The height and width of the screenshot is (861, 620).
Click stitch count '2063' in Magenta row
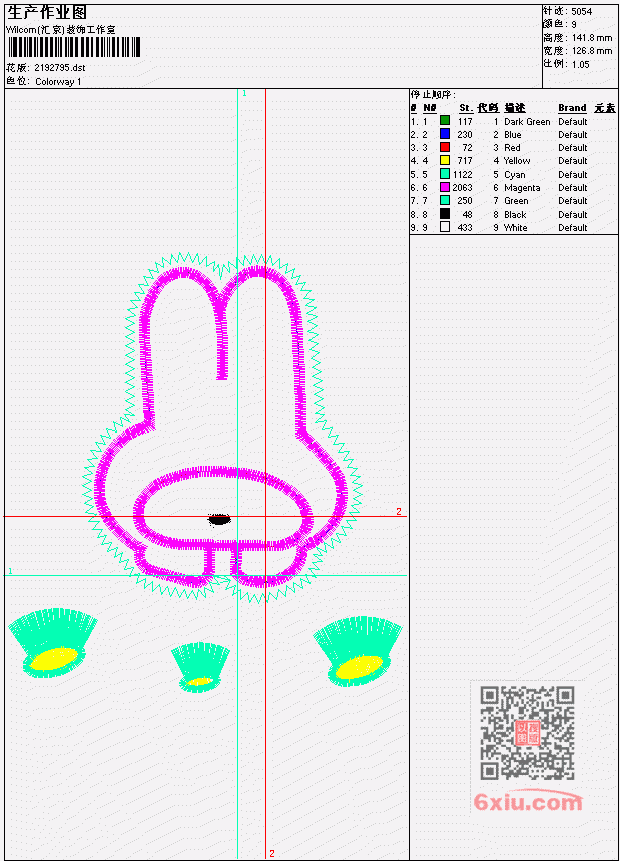462,188
